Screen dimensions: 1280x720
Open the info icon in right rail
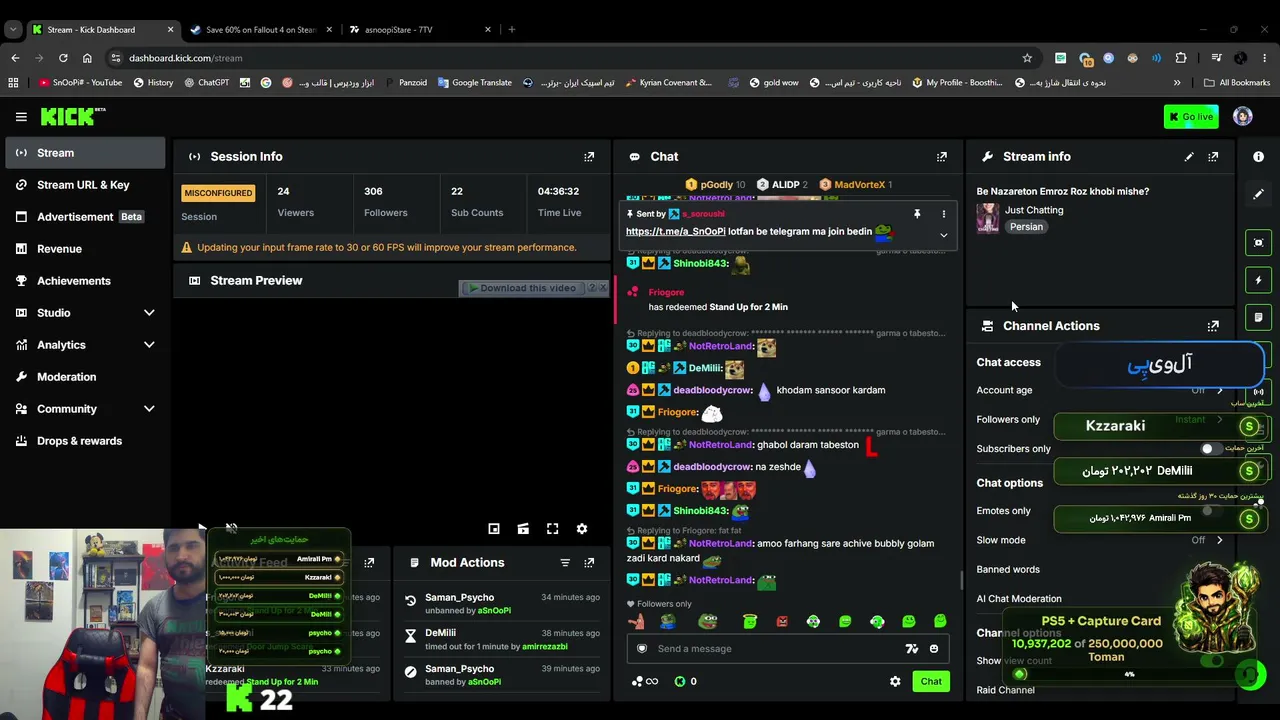1258,157
